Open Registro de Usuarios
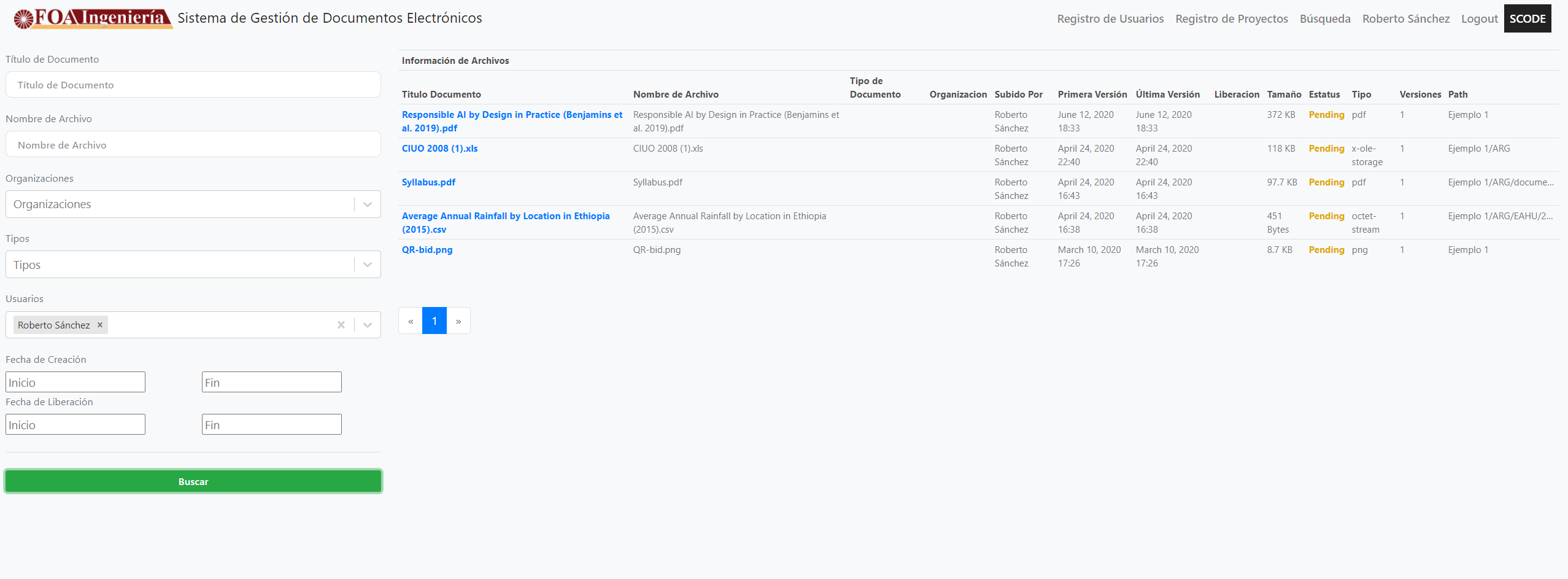 [x=1110, y=19]
